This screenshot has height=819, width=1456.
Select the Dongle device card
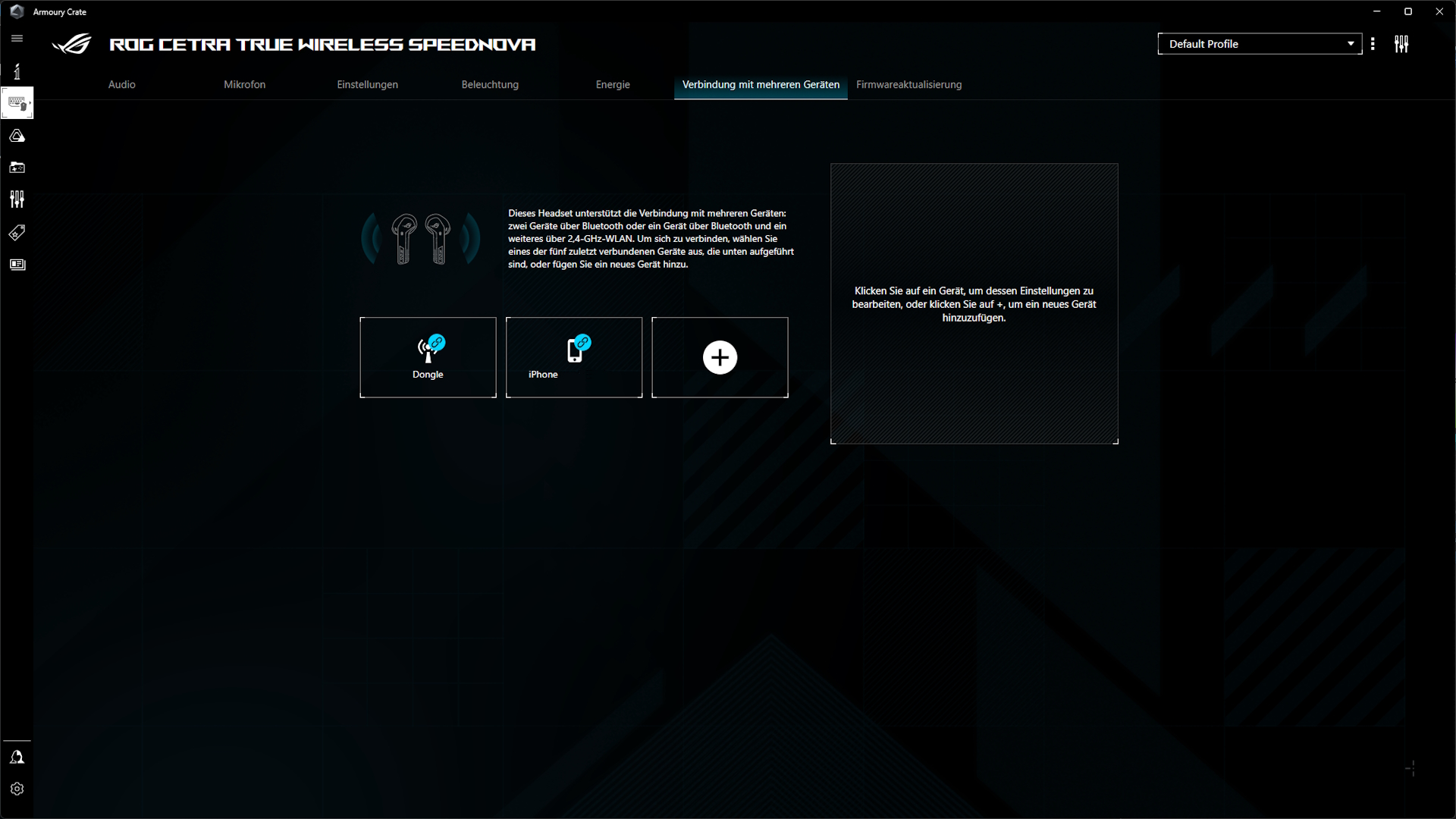point(428,357)
